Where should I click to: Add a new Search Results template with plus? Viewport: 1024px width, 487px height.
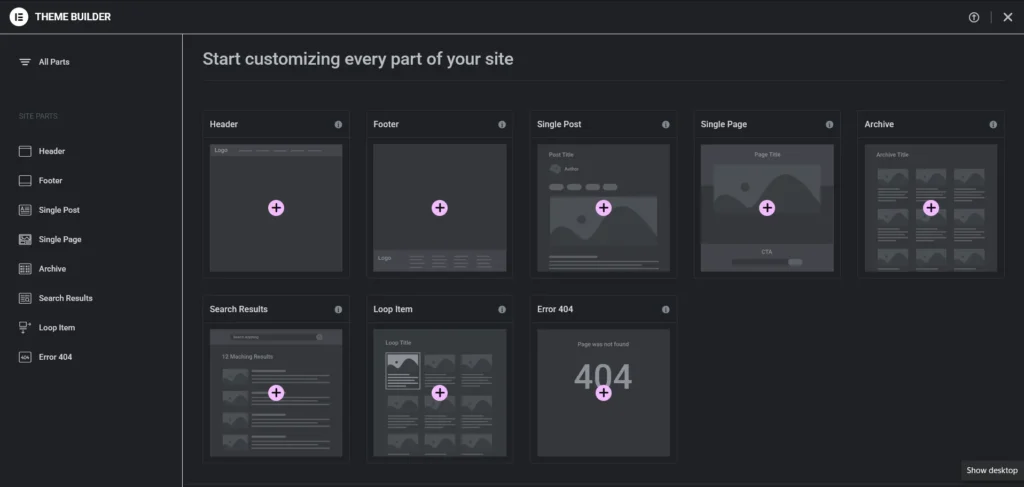tap(276, 392)
